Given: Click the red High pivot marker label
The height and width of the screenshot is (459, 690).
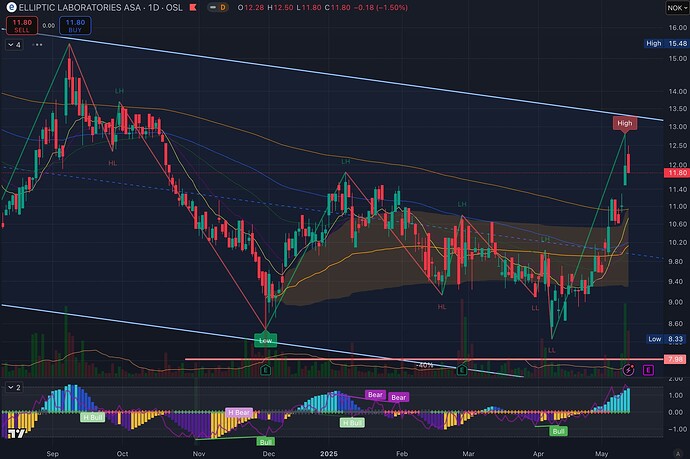Looking at the screenshot, I should (625, 123).
